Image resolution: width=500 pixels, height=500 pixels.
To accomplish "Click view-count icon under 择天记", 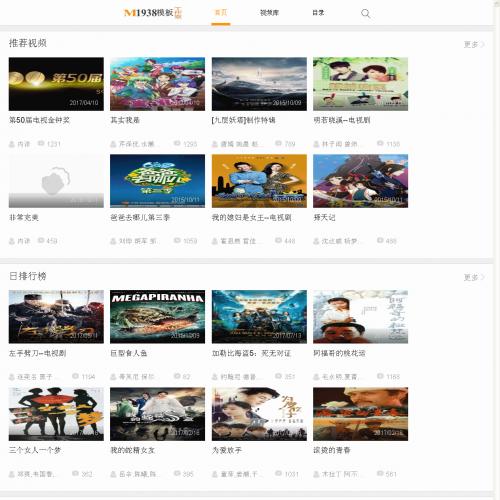I will coord(380,241).
